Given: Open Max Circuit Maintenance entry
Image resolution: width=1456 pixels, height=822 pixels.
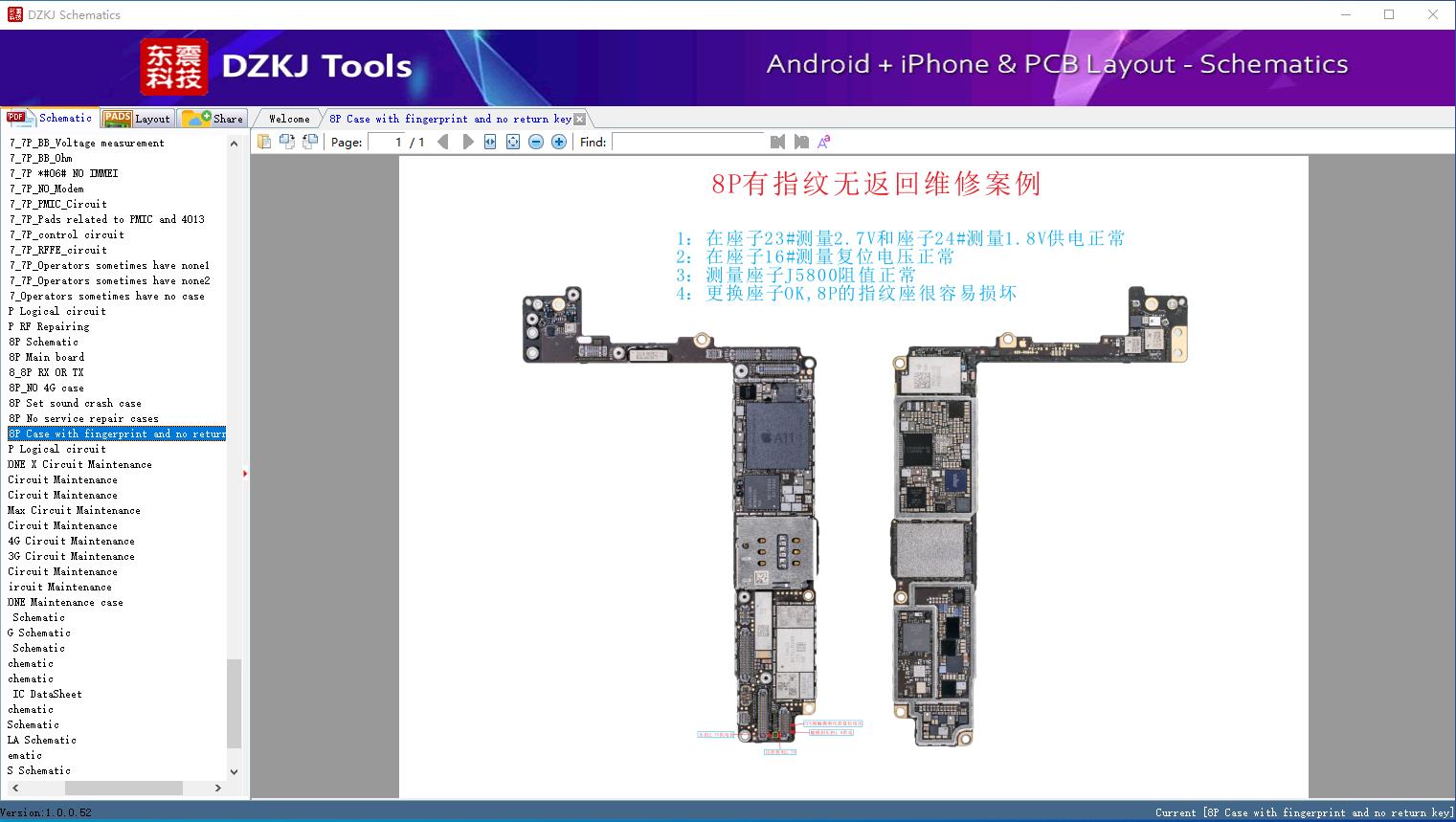Looking at the screenshot, I should 75,510.
